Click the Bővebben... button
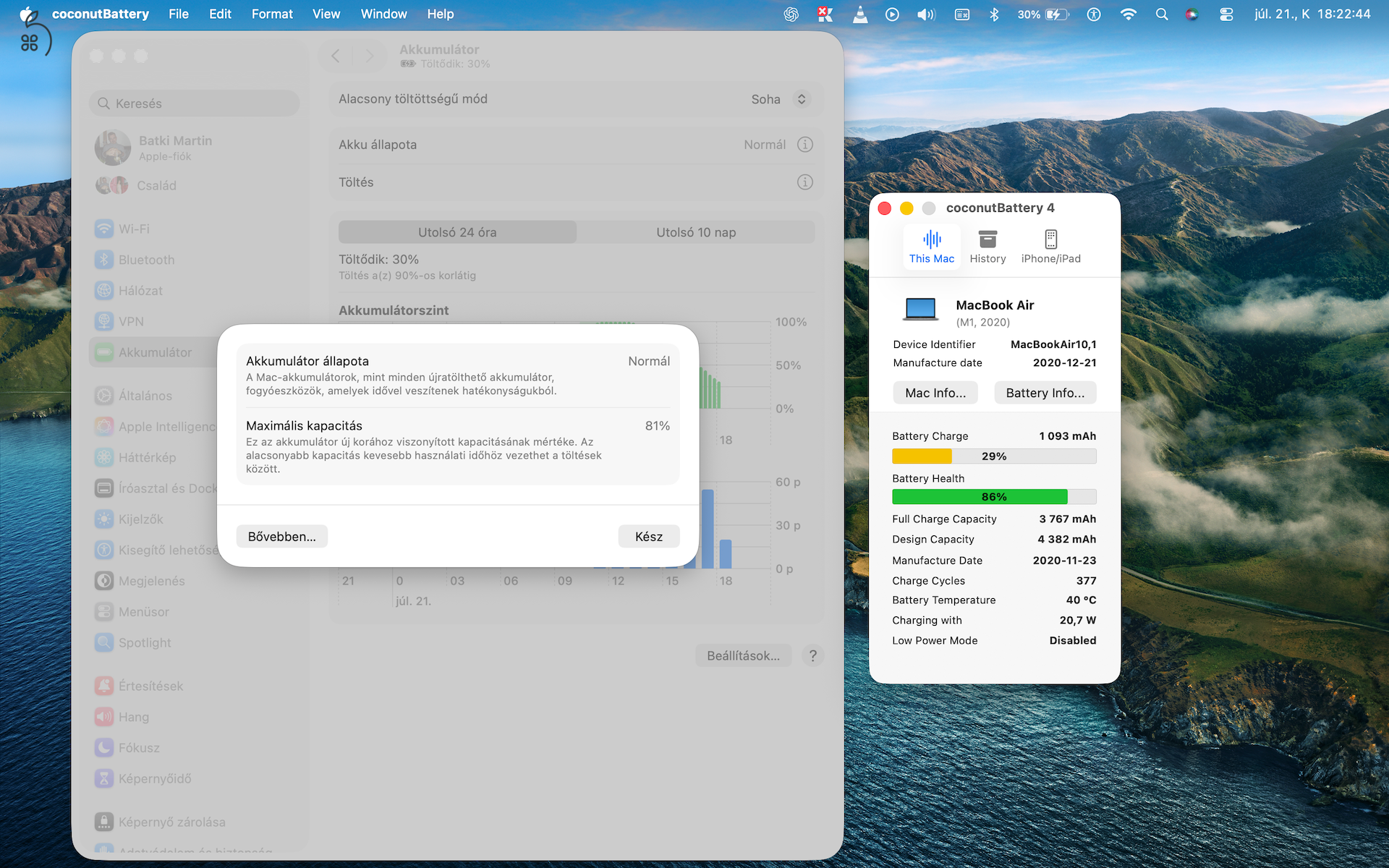Image resolution: width=1389 pixels, height=868 pixels. point(282,536)
